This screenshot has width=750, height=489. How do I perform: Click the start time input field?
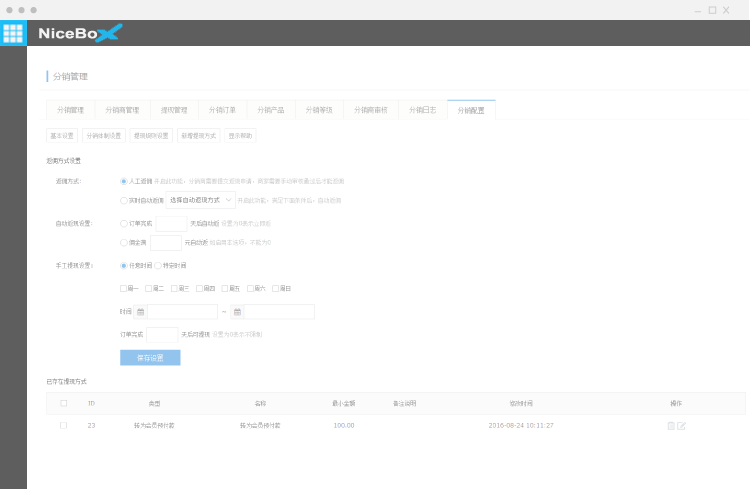click(x=182, y=312)
